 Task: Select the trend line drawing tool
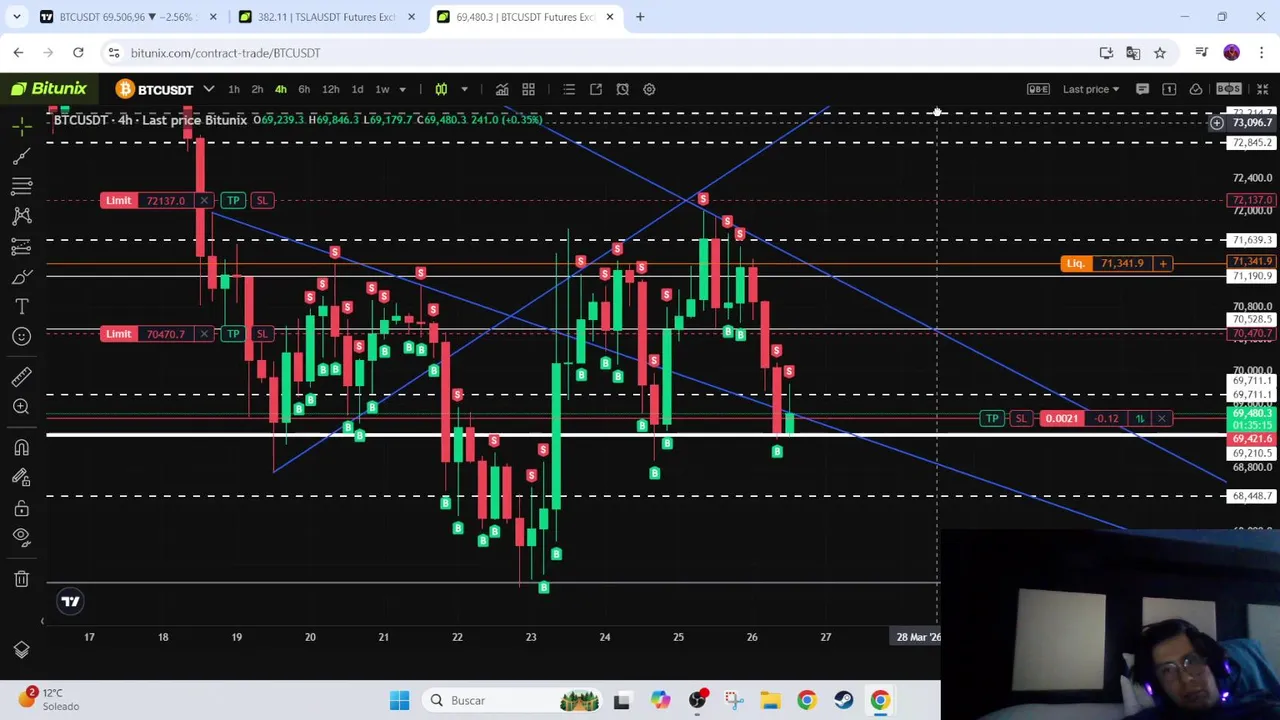pyautogui.click(x=22, y=156)
